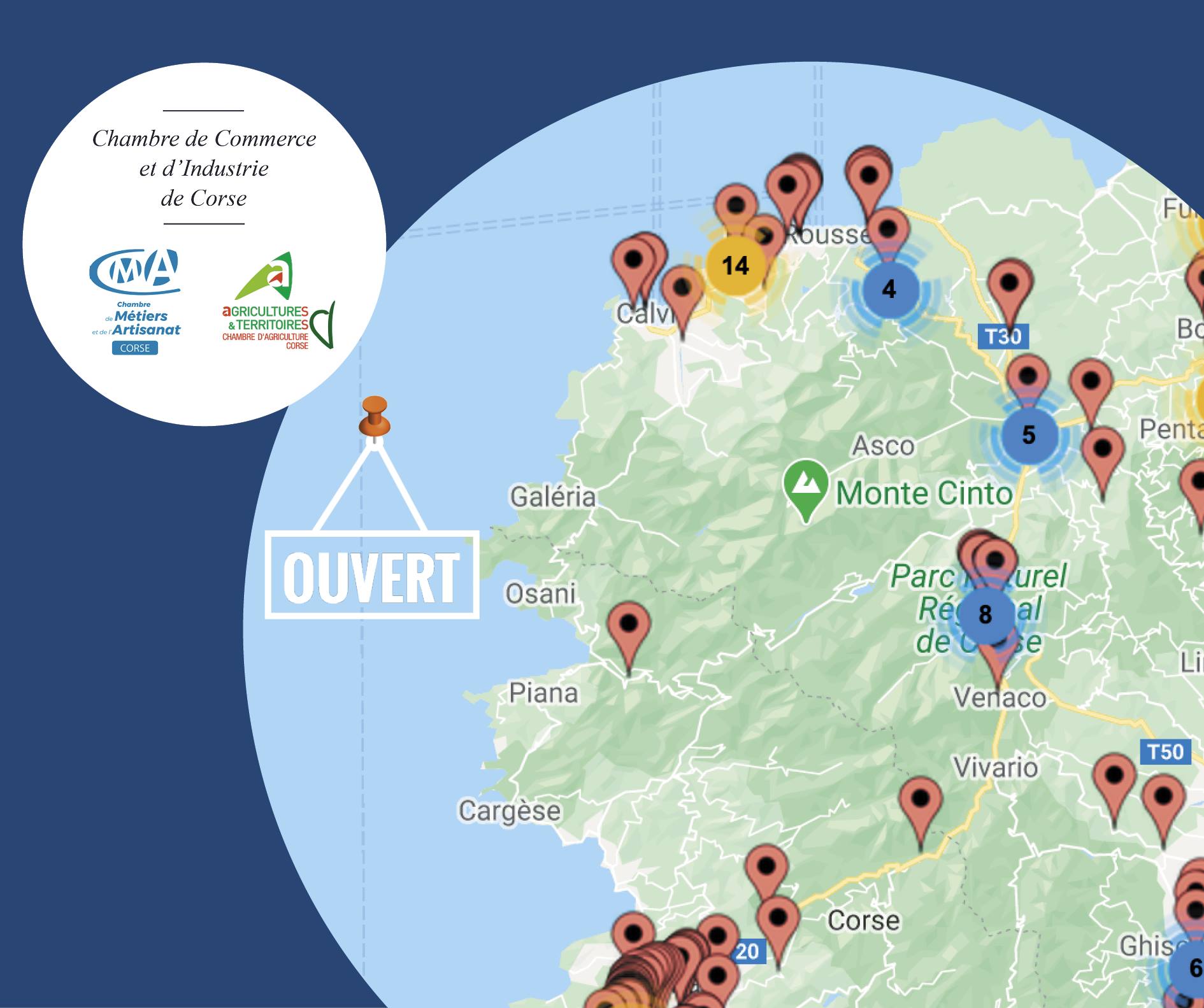Click the Cargèse town label

coord(510,812)
